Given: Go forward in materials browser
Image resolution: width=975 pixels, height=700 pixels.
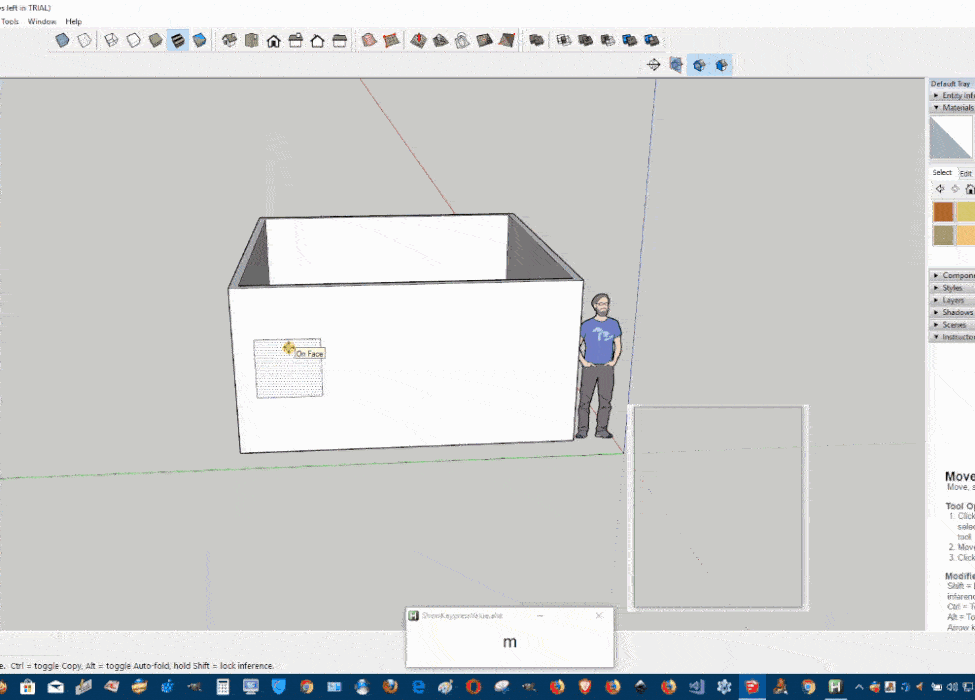Looking at the screenshot, I should 955,189.
